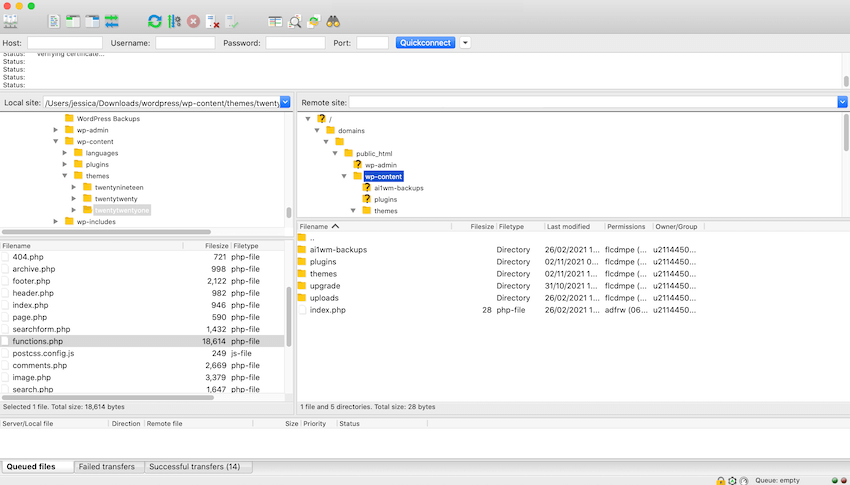Open the Quickconnect history dropdown arrow
The height and width of the screenshot is (485, 850).
tap(465, 43)
